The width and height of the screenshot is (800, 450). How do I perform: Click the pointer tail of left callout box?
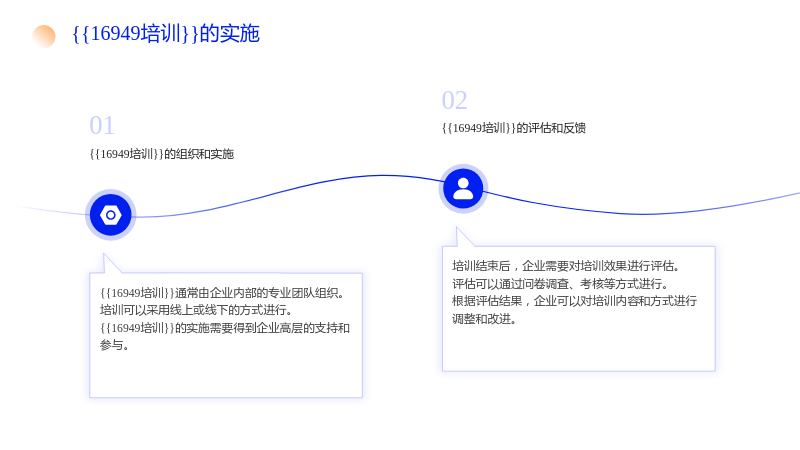(x=110, y=264)
